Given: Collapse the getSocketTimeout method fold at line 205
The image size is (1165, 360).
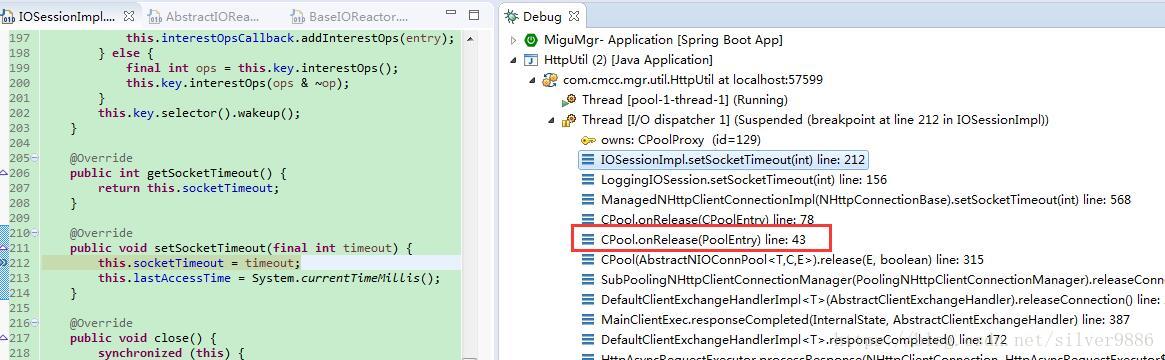Looking at the screenshot, I should pos(36,158).
